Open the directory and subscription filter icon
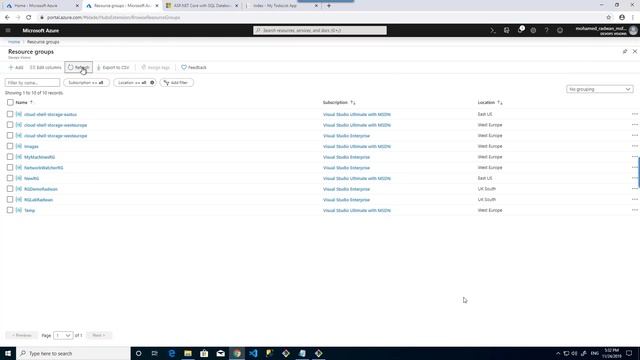 (x=507, y=30)
